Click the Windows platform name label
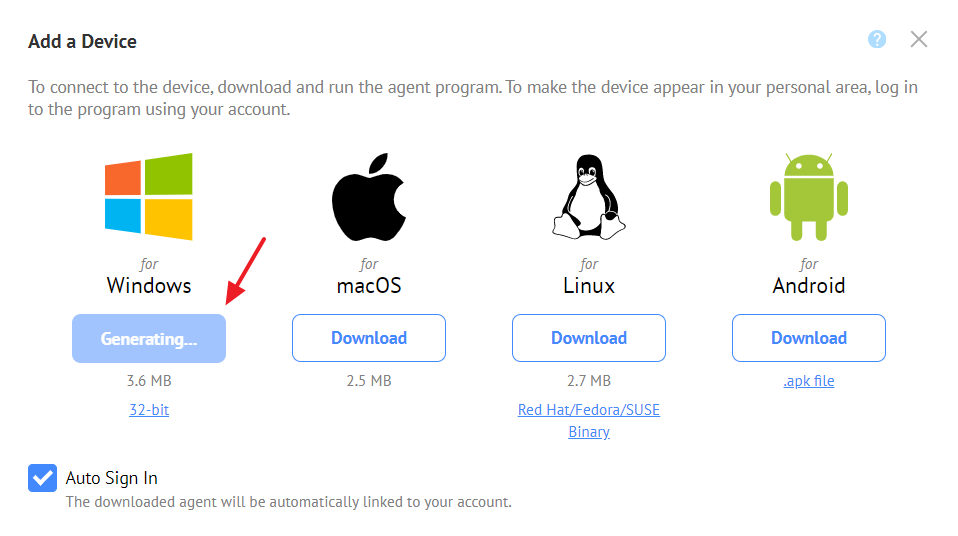 [149, 285]
